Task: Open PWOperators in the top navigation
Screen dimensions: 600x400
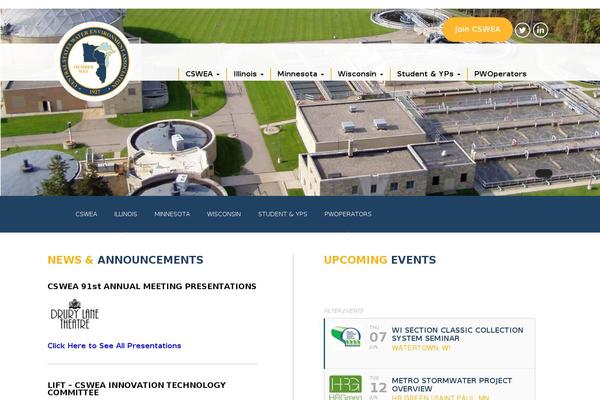Action: [500, 74]
